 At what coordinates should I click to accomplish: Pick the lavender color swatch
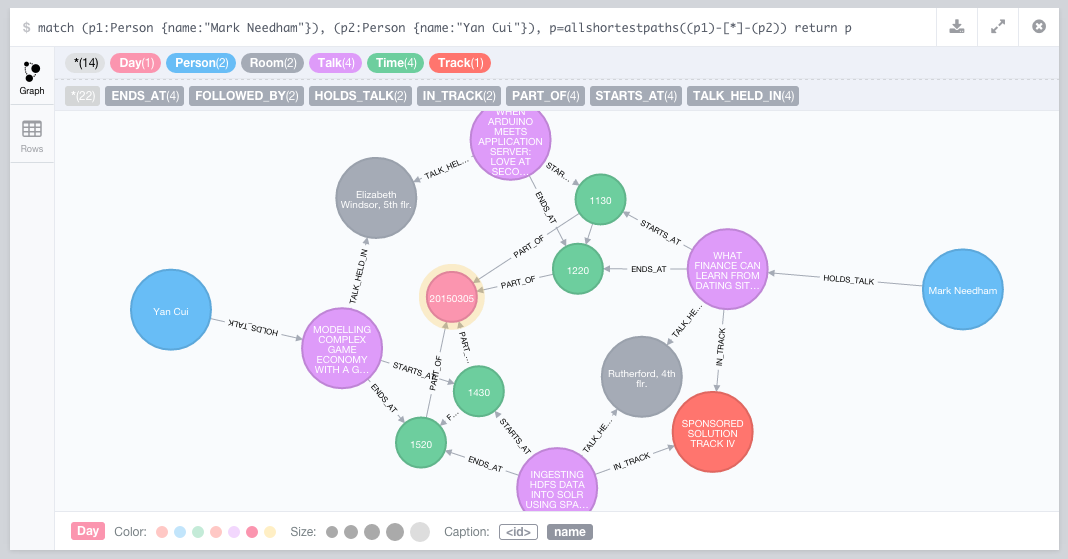(x=234, y=532)
